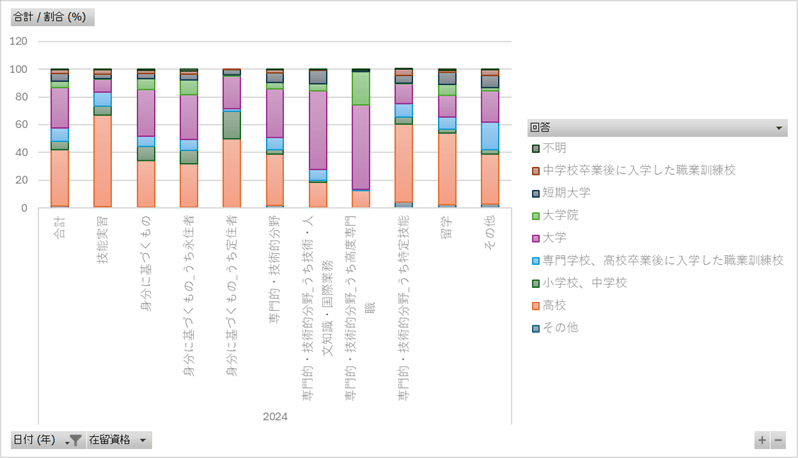
Task: Open the 回答 legend field dropdown
Action: (780, 128)
